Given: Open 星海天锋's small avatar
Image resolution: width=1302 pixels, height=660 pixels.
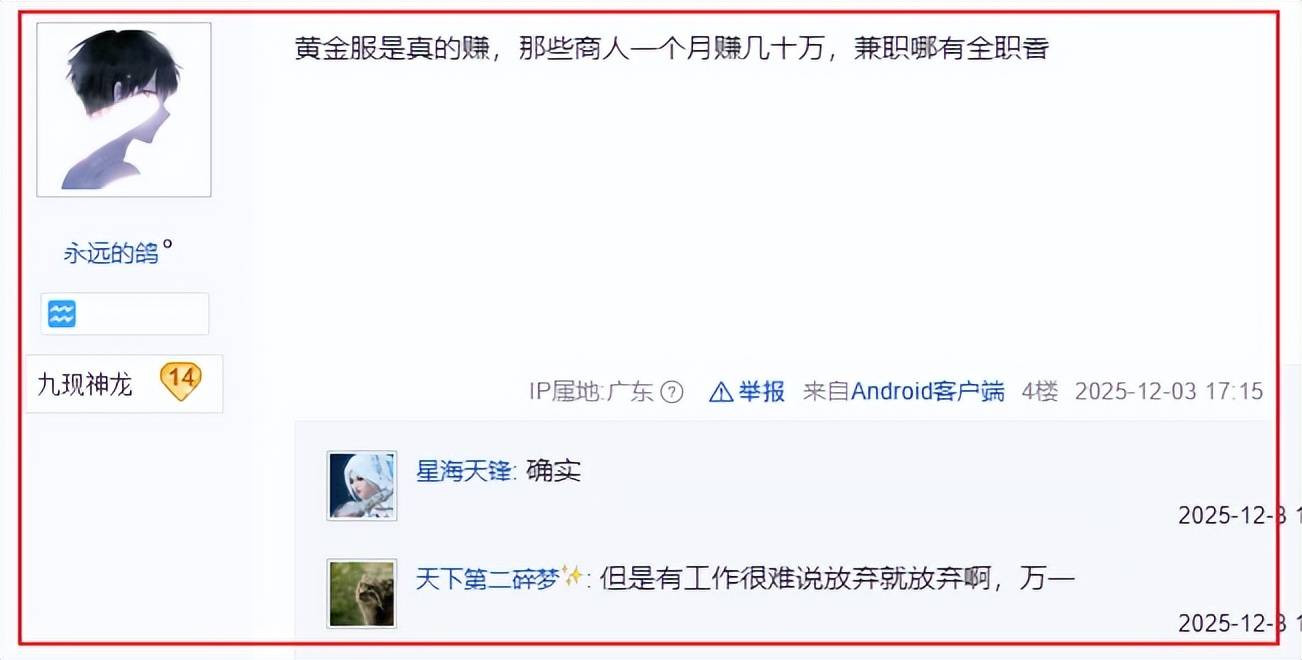Looking at the screenshot, I should (362, 485).
